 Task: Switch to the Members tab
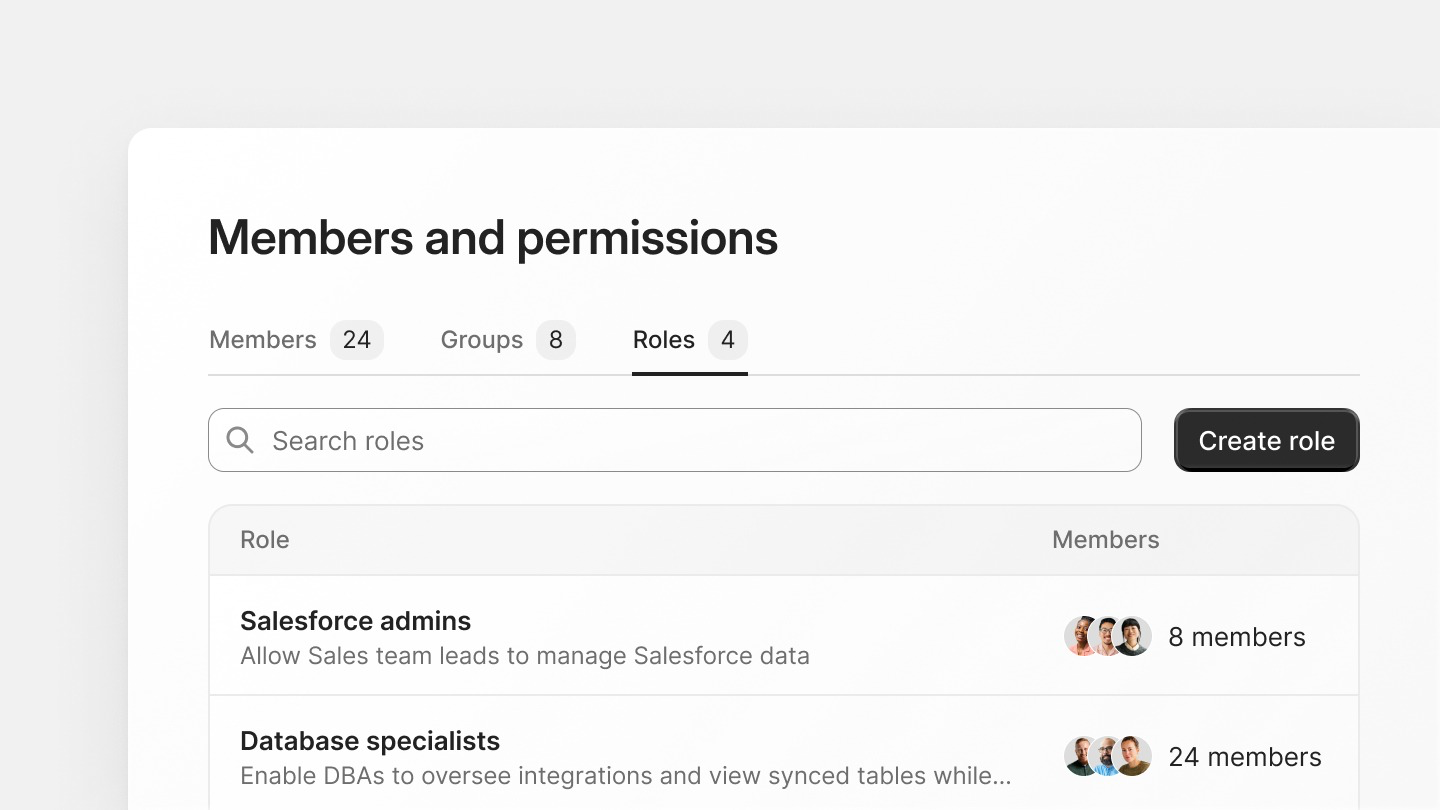point(263,340)
